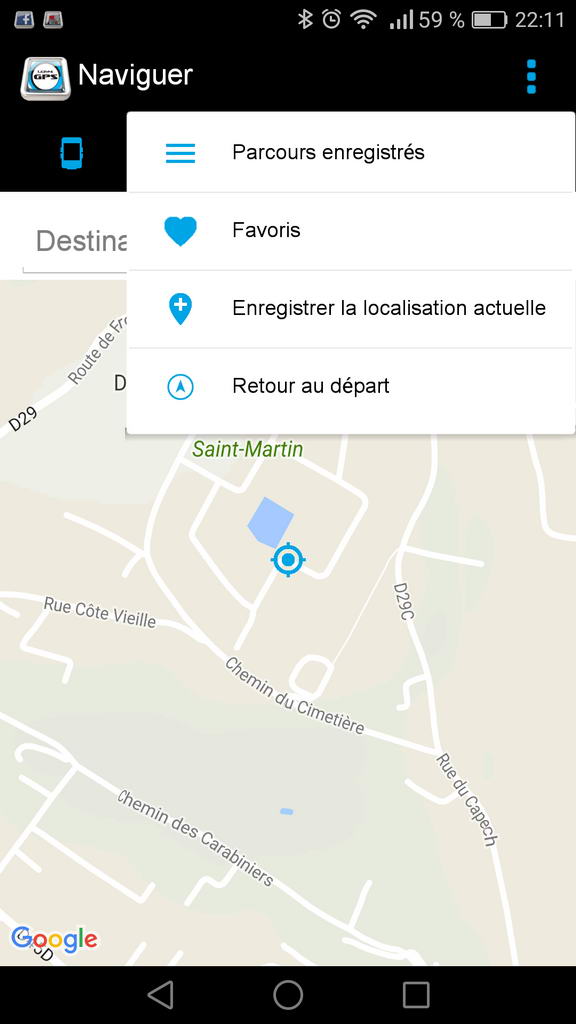Choose Retour au départ option
Image resolution: width=576 pixels, height=1024 pixels.
351,387
